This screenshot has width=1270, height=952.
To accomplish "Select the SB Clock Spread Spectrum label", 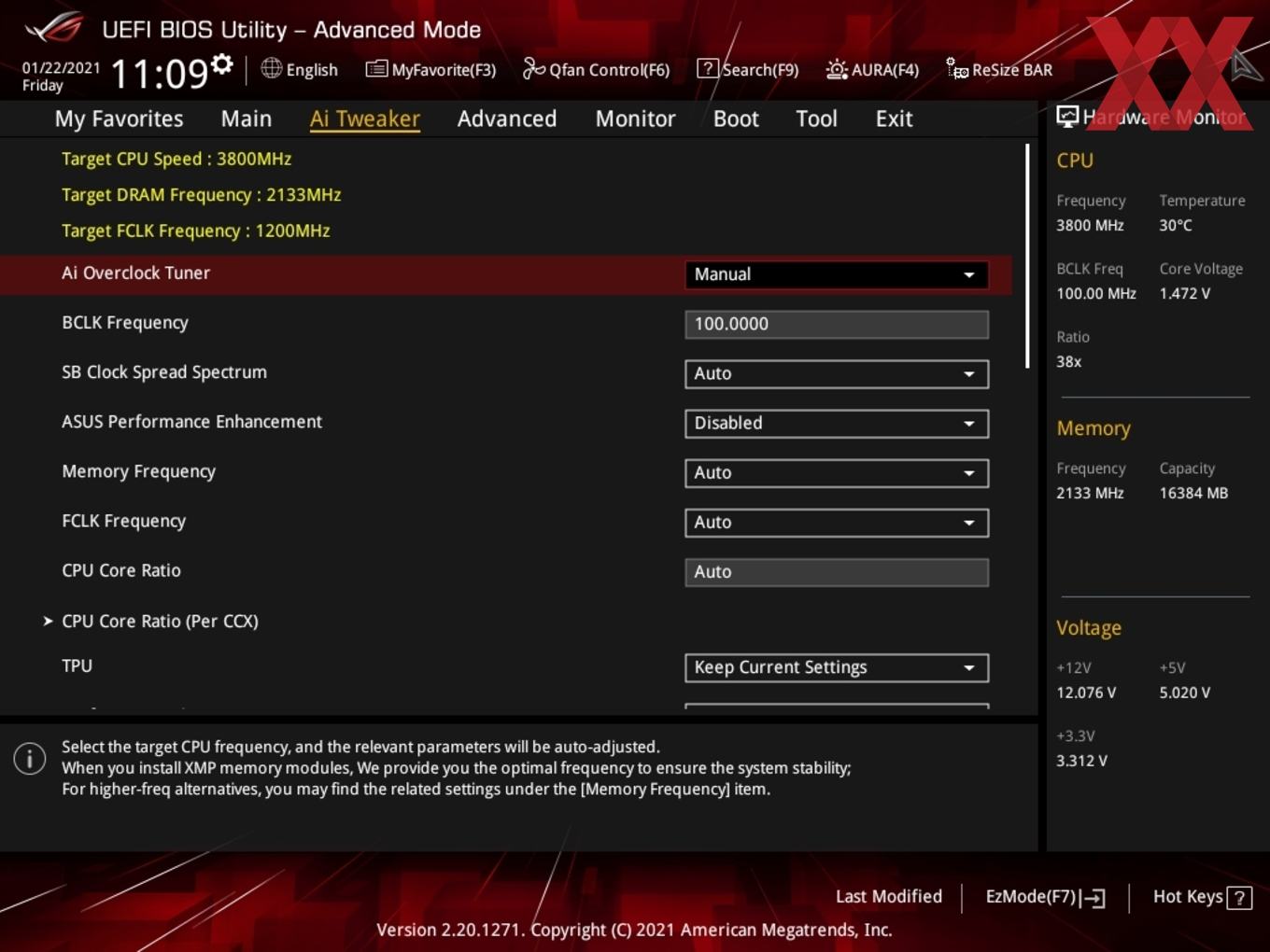I will pyautogui.click(x=164, y=372).
